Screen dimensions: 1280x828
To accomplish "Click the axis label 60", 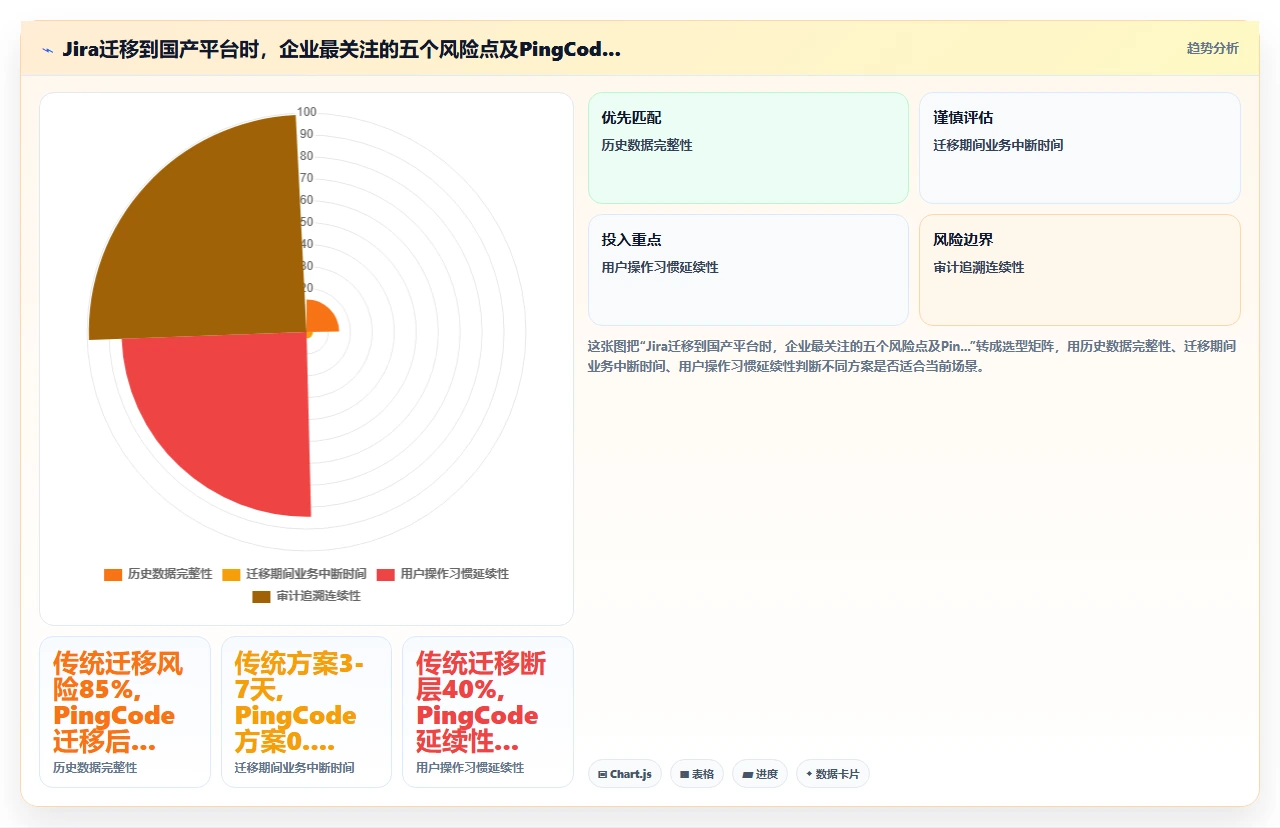I will tap(306, 200).
